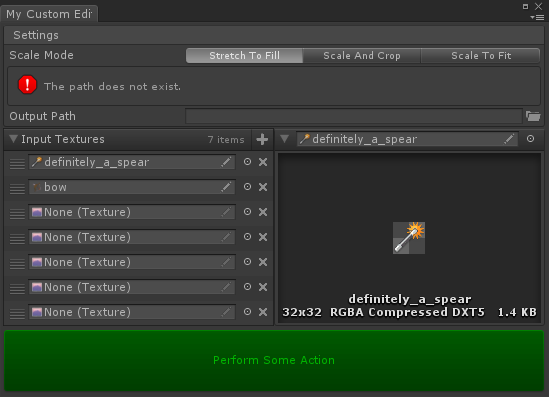Click Perform Some Action button
549x397 pixels.
(274, 360)
